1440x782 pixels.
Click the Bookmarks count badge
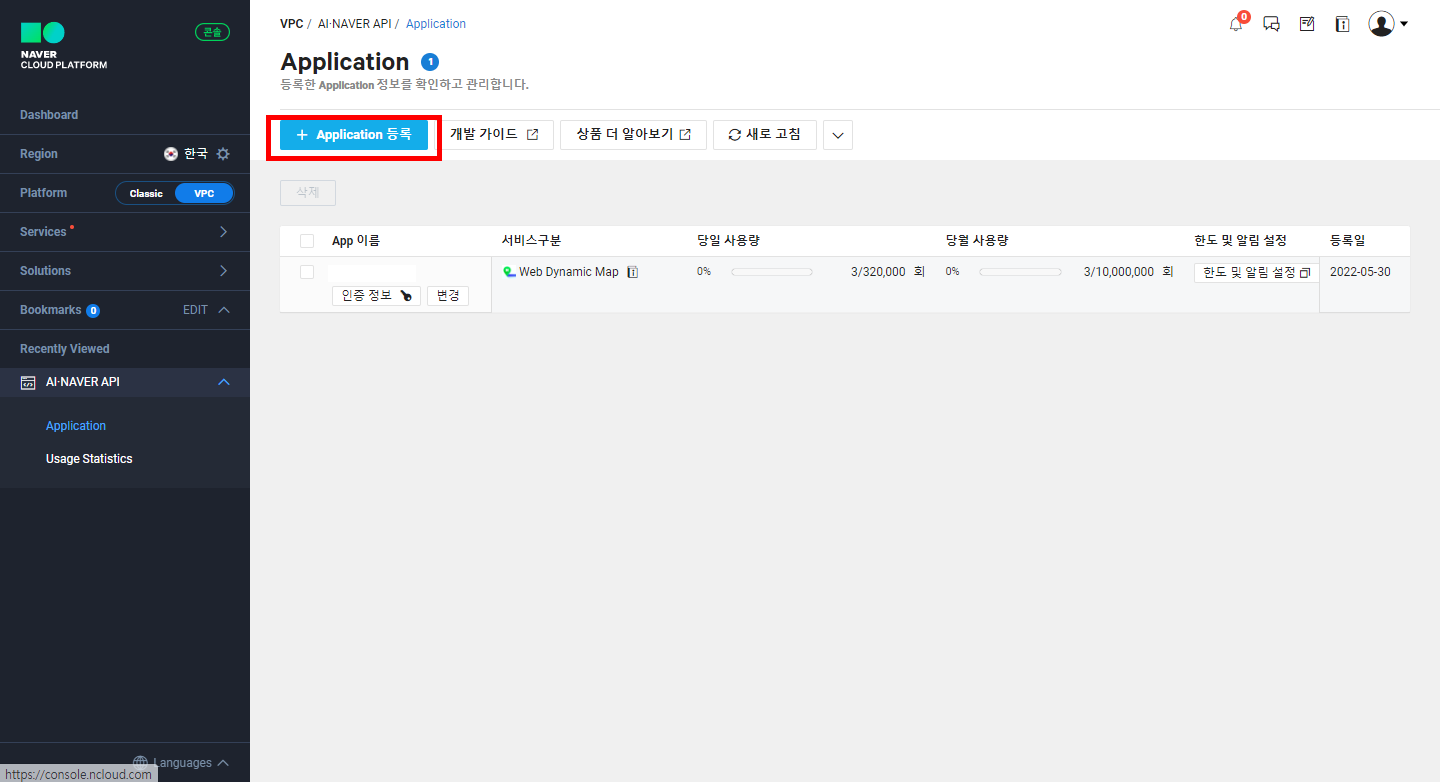pyautogui.click(x=93, y=310)
